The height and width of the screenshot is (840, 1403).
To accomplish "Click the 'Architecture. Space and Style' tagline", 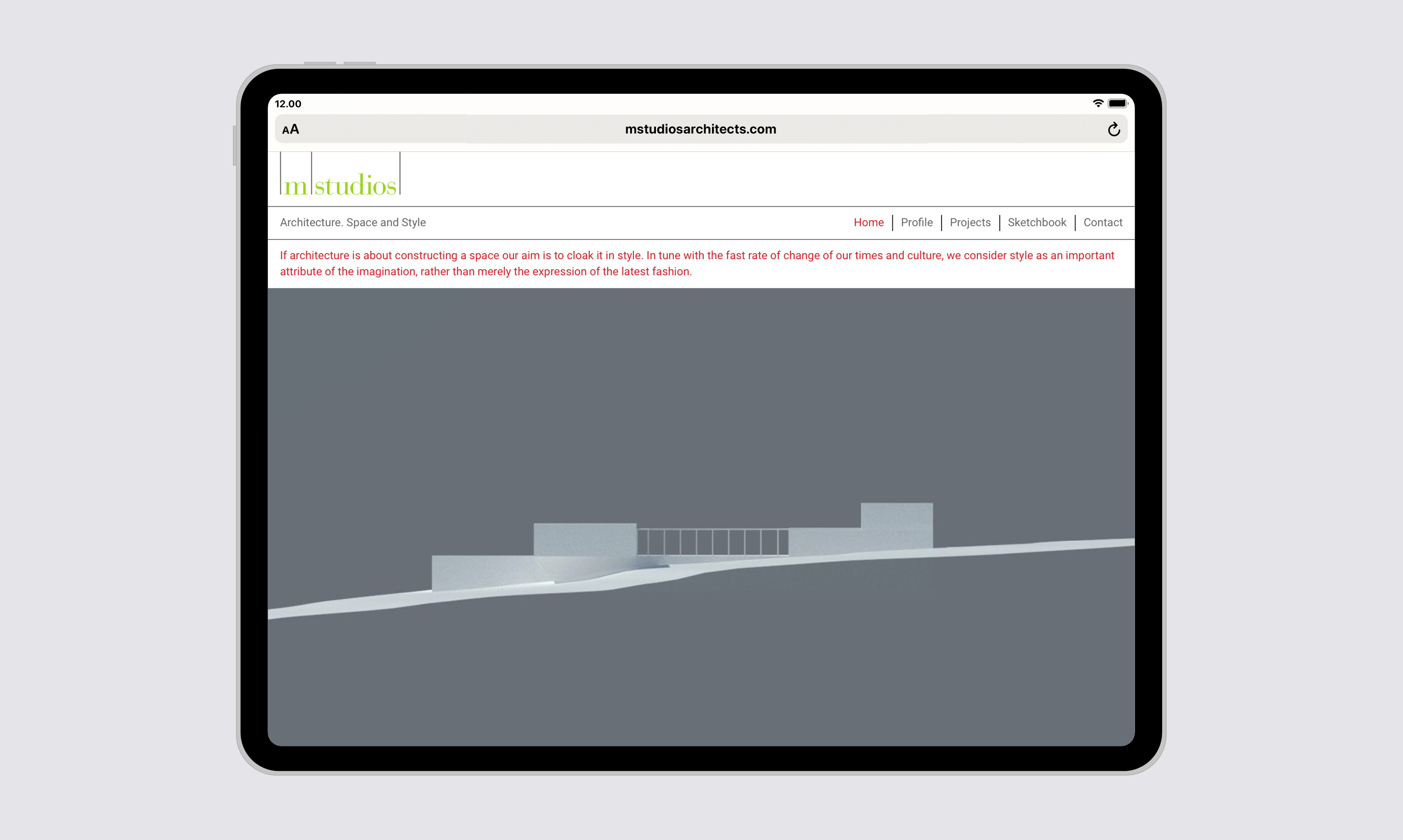I will coord(353,222).
